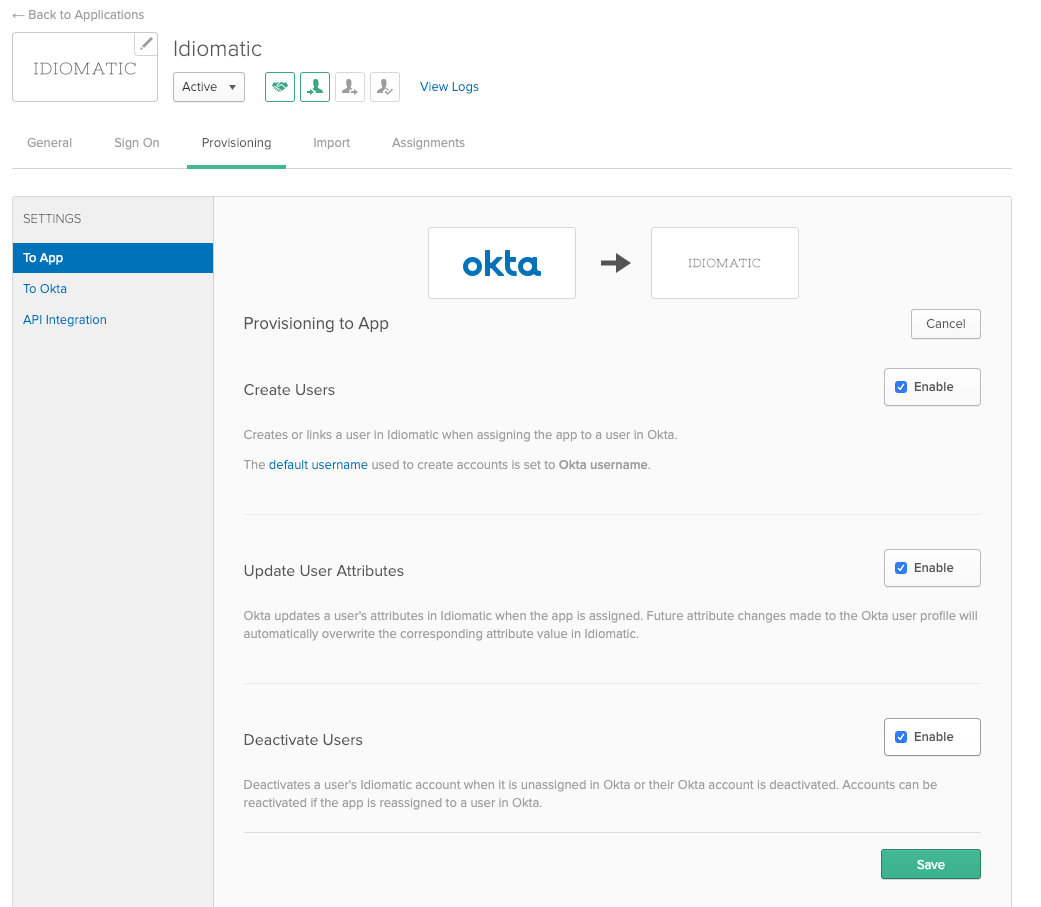Click the Create Users heading
The width and height of the screenshot is (1041, 907).
click(x=289, y=390)
